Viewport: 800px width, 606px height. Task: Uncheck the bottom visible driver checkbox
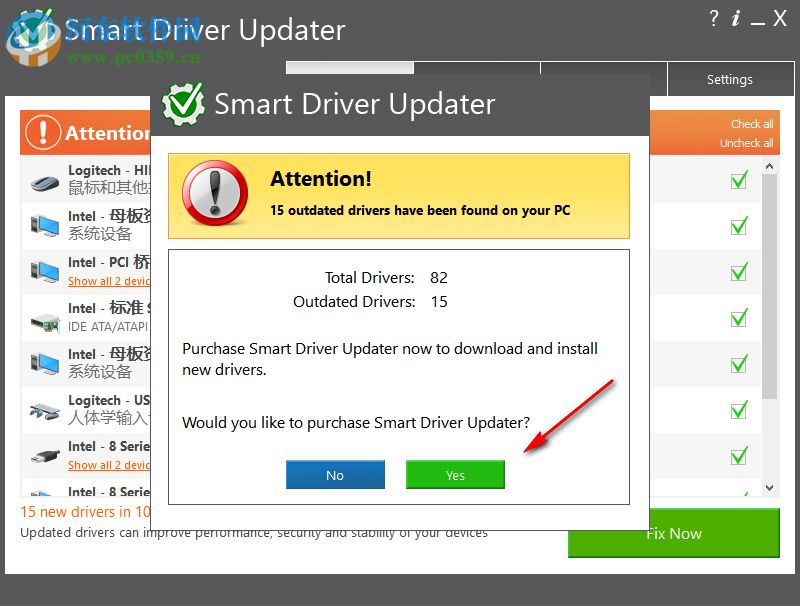click(x=739, y=456)
